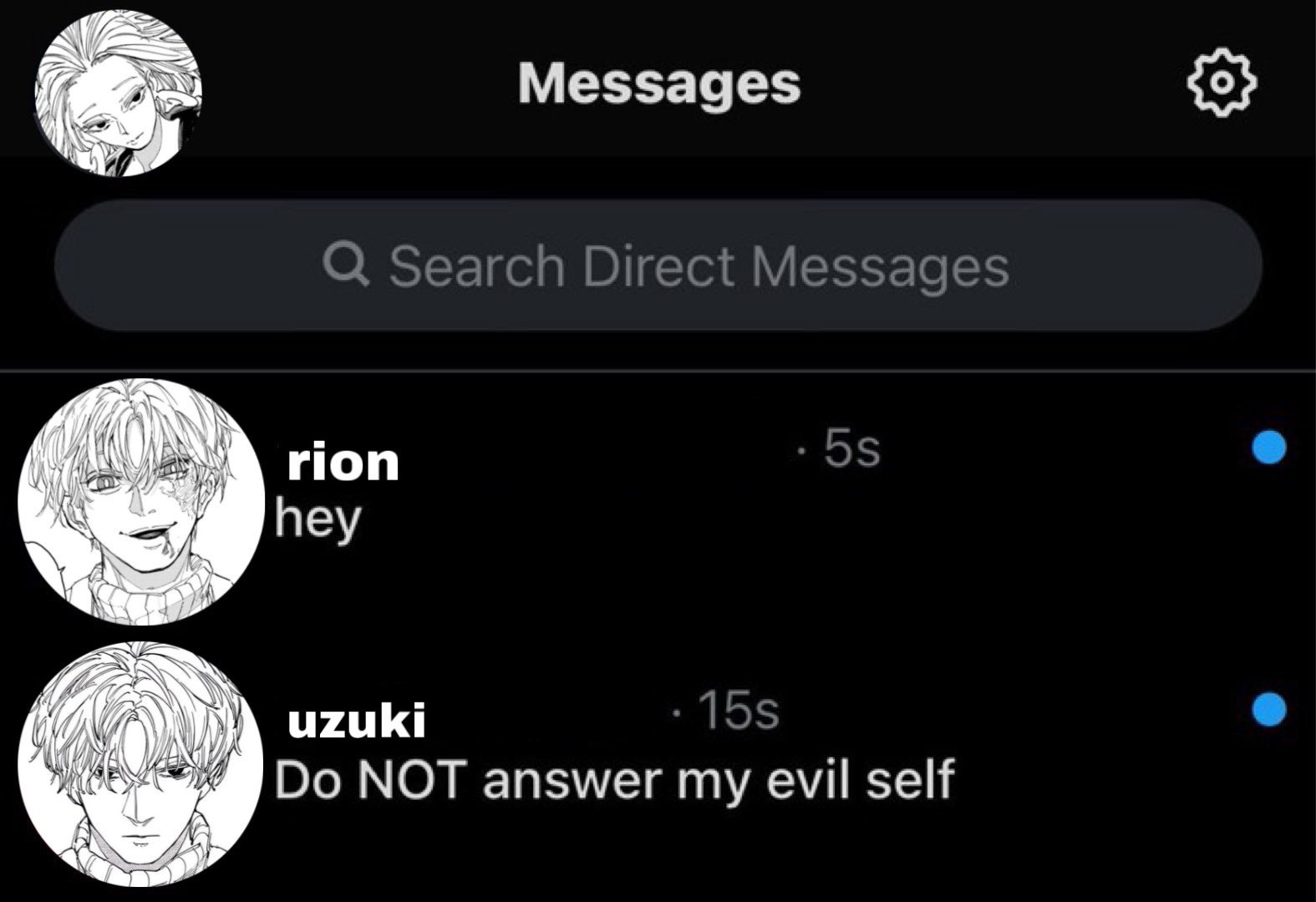Click the Search Direct Messages field
Viewport: 1316px width, 902px height.
[x=658, y=266]
